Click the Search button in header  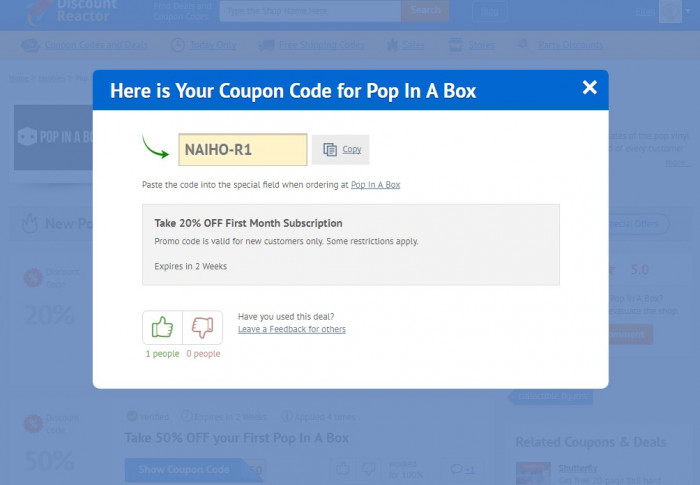(x=425, y=11)
